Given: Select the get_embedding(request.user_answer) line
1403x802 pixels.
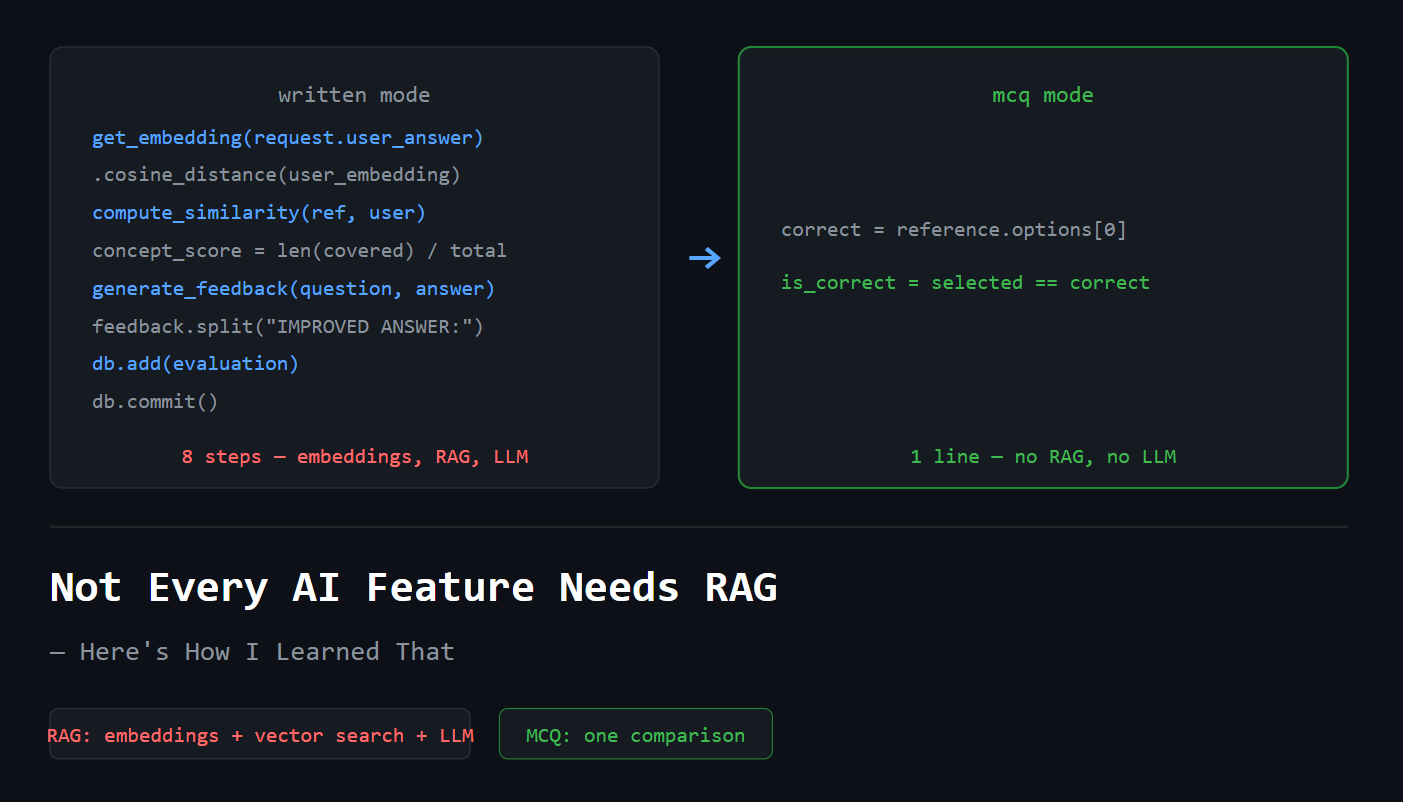Looking at the screenshot, I should (288, 138).
